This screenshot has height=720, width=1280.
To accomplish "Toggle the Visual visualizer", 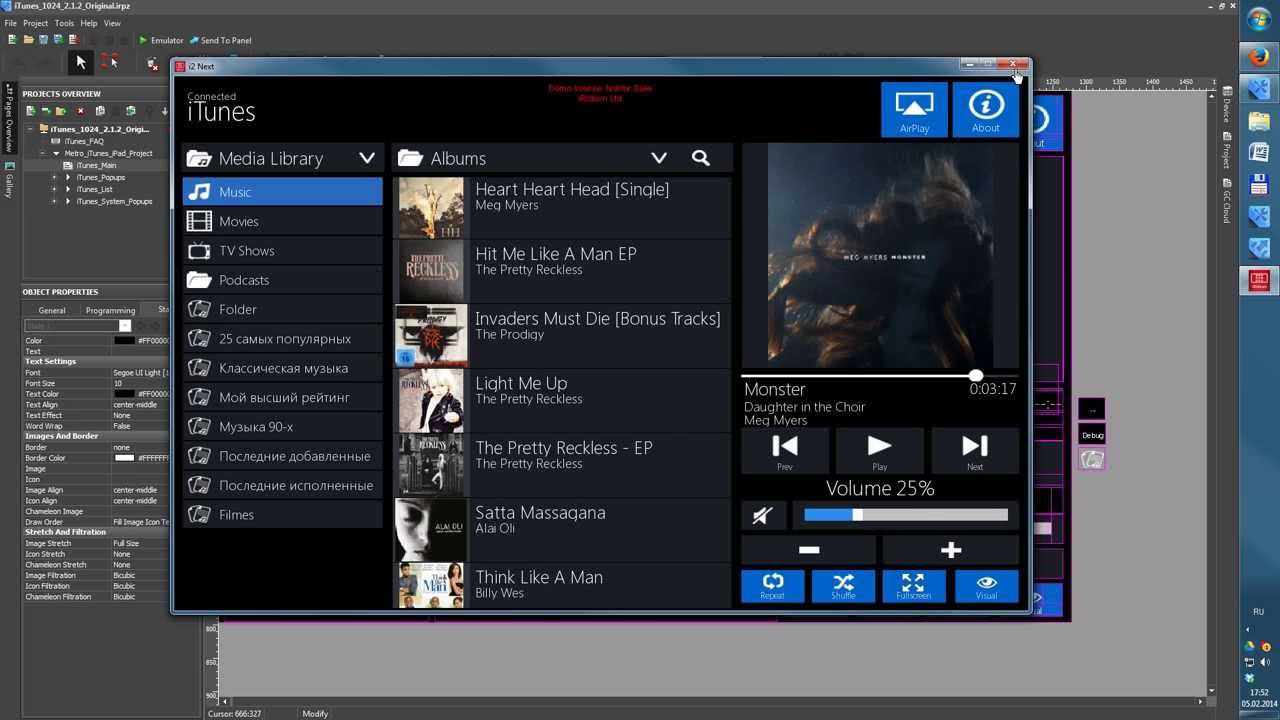I will click(987, 586).
